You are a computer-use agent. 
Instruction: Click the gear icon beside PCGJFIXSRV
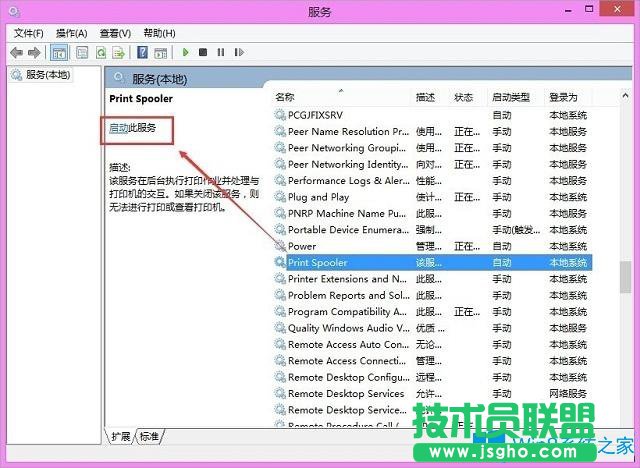(x=280, y=115)
